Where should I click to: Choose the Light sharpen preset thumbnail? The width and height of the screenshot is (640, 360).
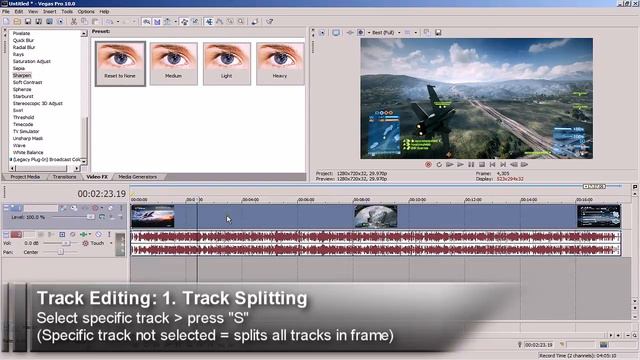pyautogui.click(x=227, y=64)
